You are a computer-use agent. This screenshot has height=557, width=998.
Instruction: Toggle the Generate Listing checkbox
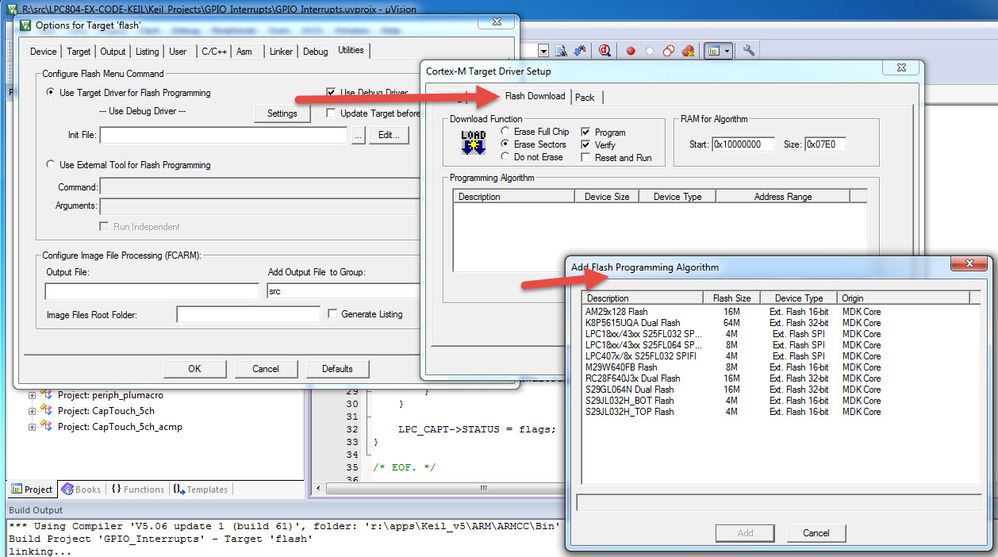pos(332,314)
